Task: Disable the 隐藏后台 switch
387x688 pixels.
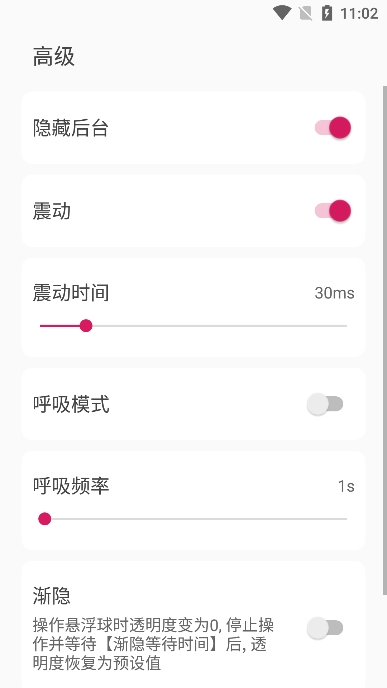Action: pos(333,128)
